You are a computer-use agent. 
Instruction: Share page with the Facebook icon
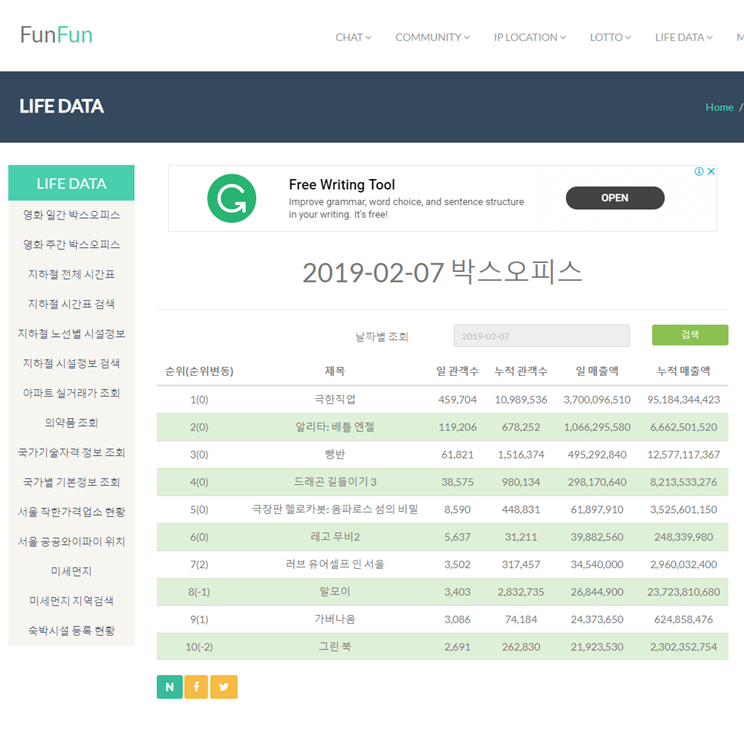[196, 687]
